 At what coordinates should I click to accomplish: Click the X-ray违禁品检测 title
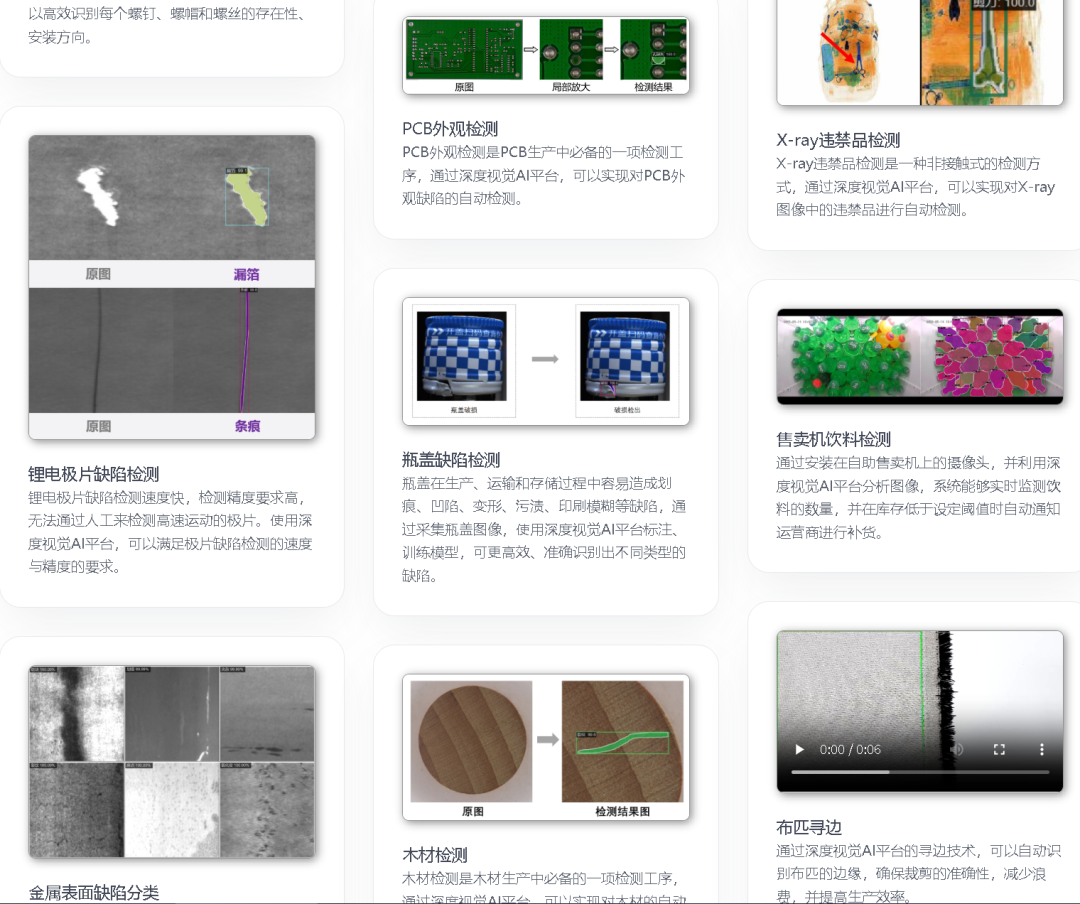click(x=838, y=138)
